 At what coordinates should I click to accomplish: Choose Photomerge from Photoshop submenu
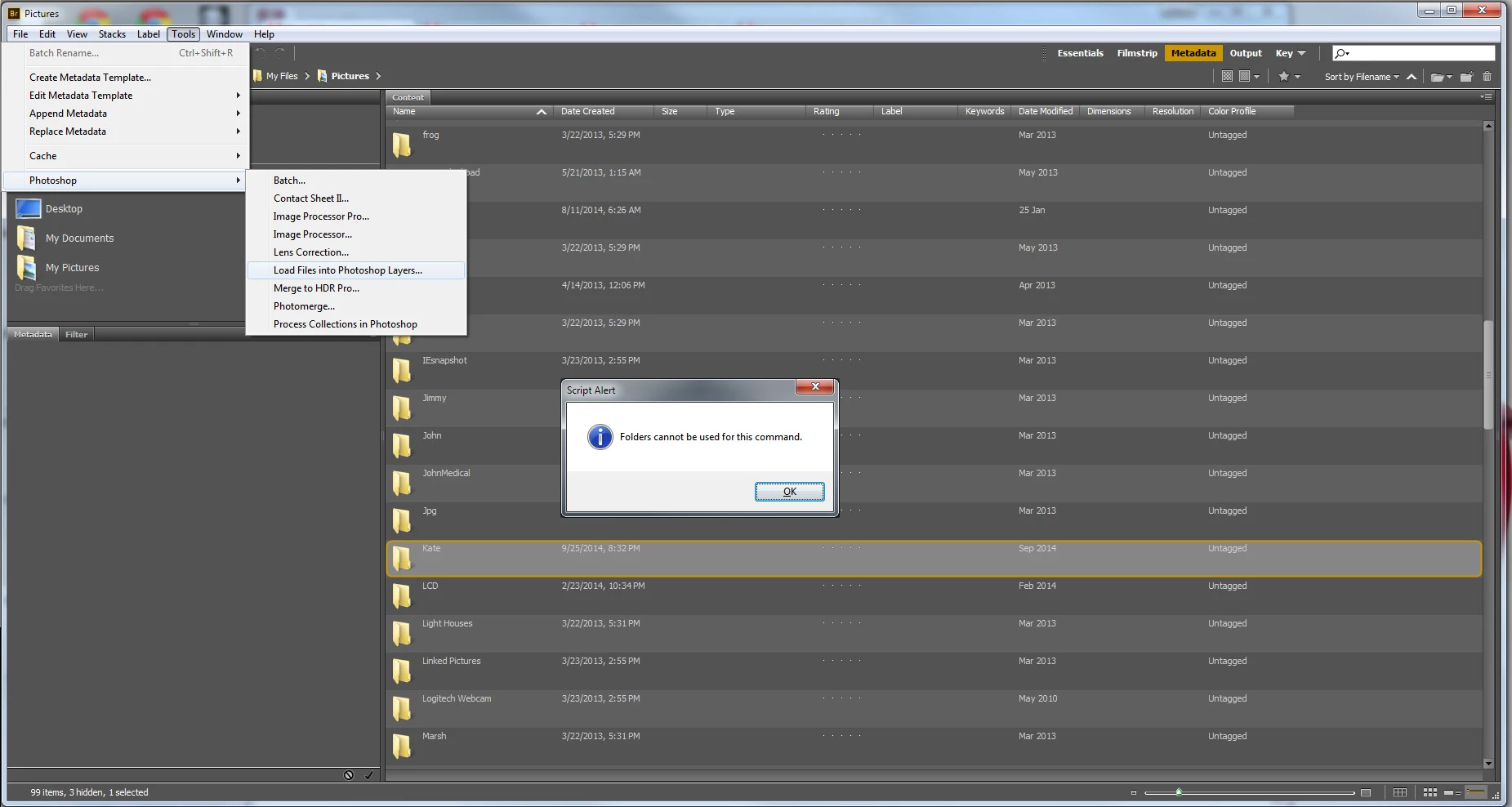tap(356, 306)
